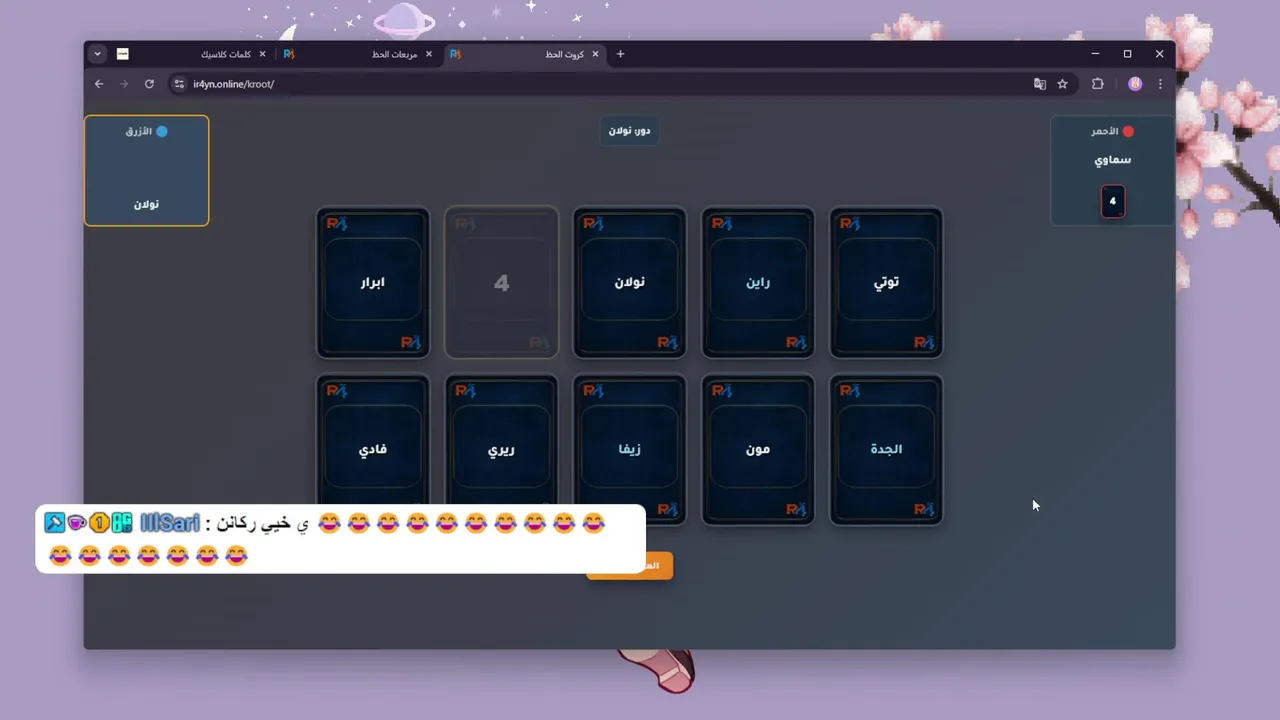Select the blue team panel الأزرق
The image size is (1280, 720).
coord(146,170)
